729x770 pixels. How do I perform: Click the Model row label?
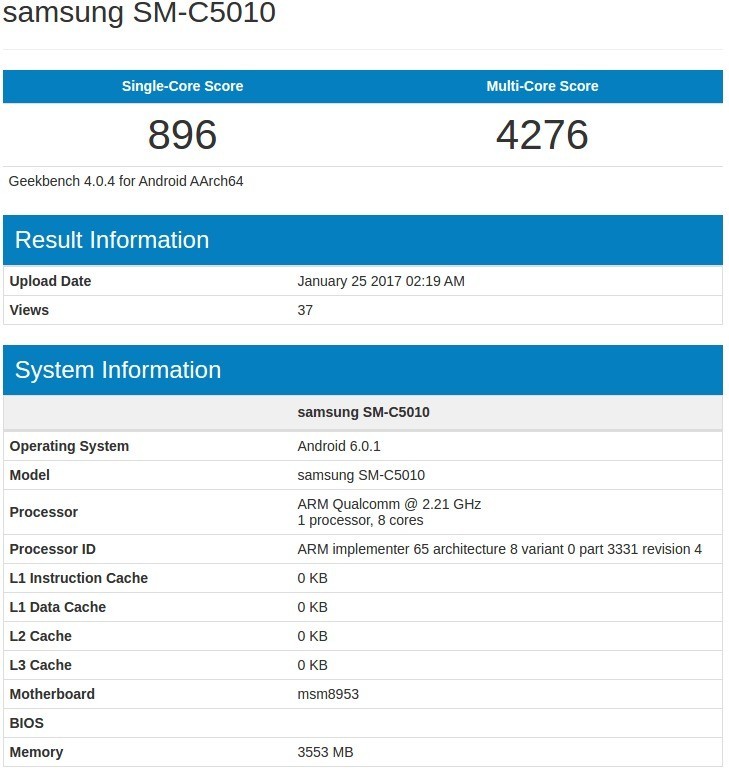coord(29,475)
